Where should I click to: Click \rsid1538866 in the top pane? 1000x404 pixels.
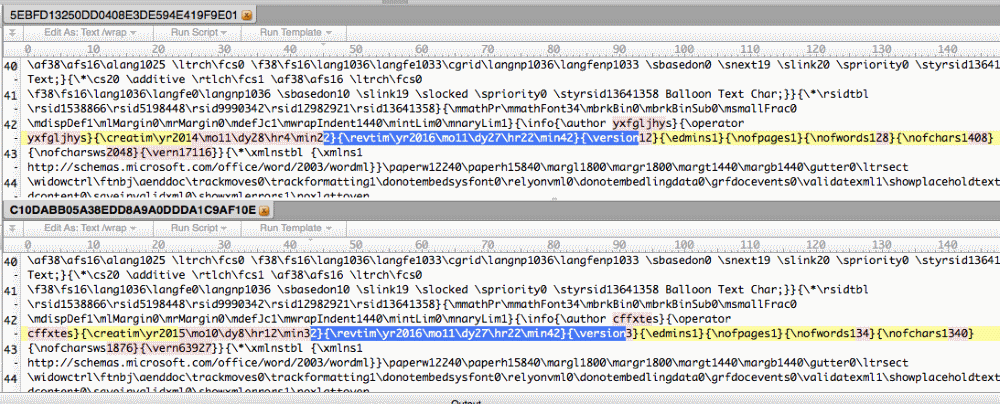[66, 108]
